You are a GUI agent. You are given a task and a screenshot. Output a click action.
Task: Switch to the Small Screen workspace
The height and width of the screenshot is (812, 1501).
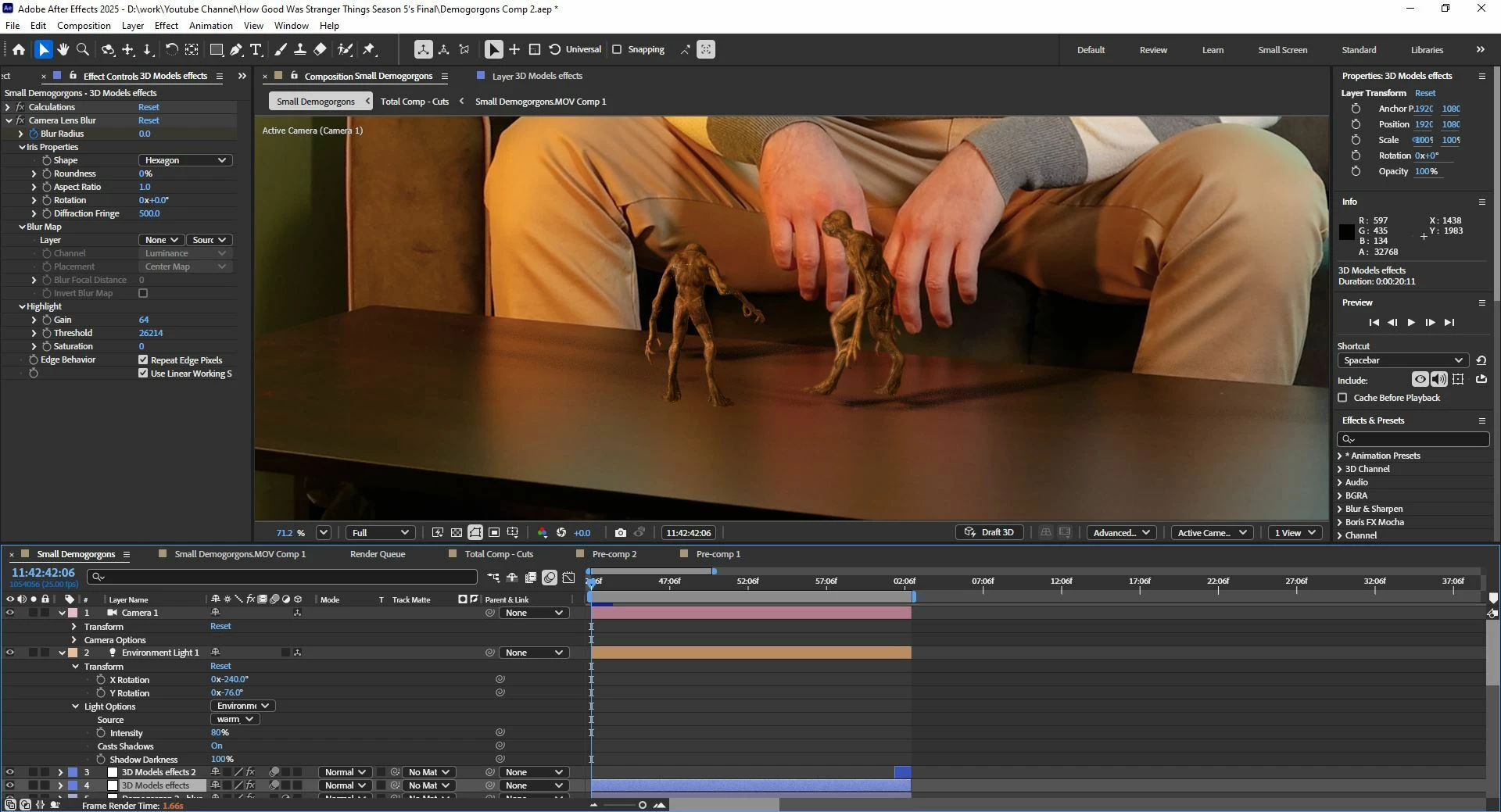pyautogui.click(x=1283, y=50)
